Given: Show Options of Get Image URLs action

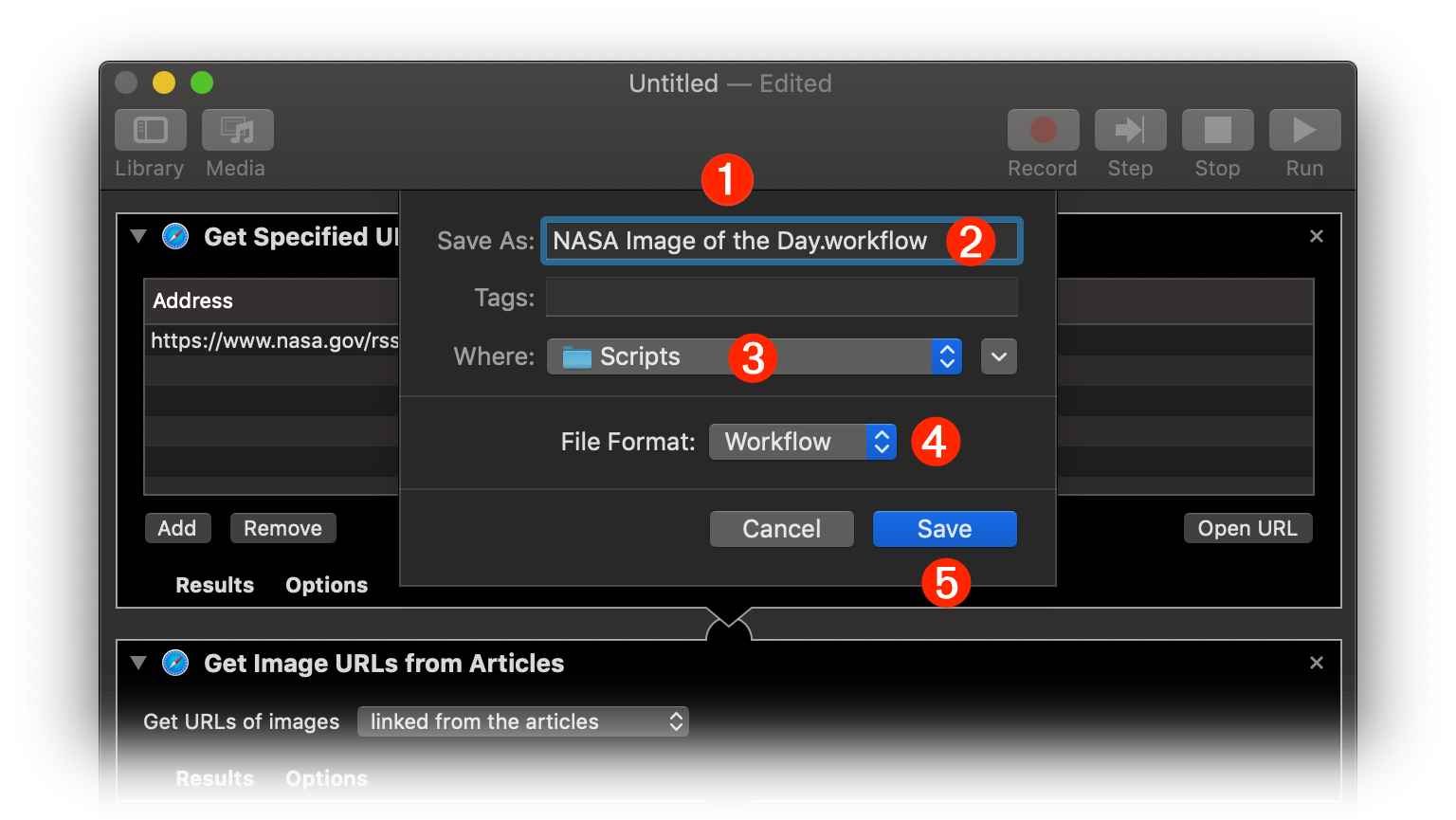Looking at the screenshot, I should point(326,778).
